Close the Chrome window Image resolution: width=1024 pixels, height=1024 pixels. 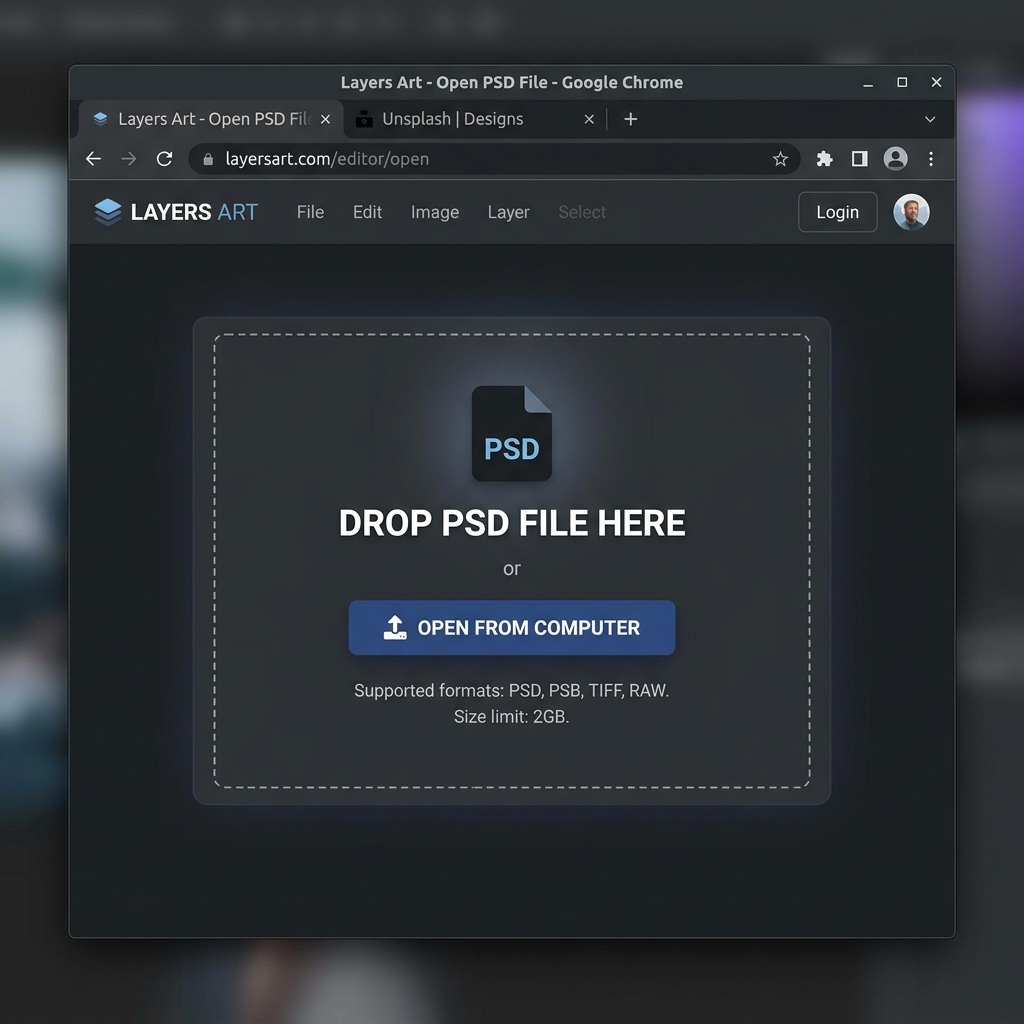point(936,82)
